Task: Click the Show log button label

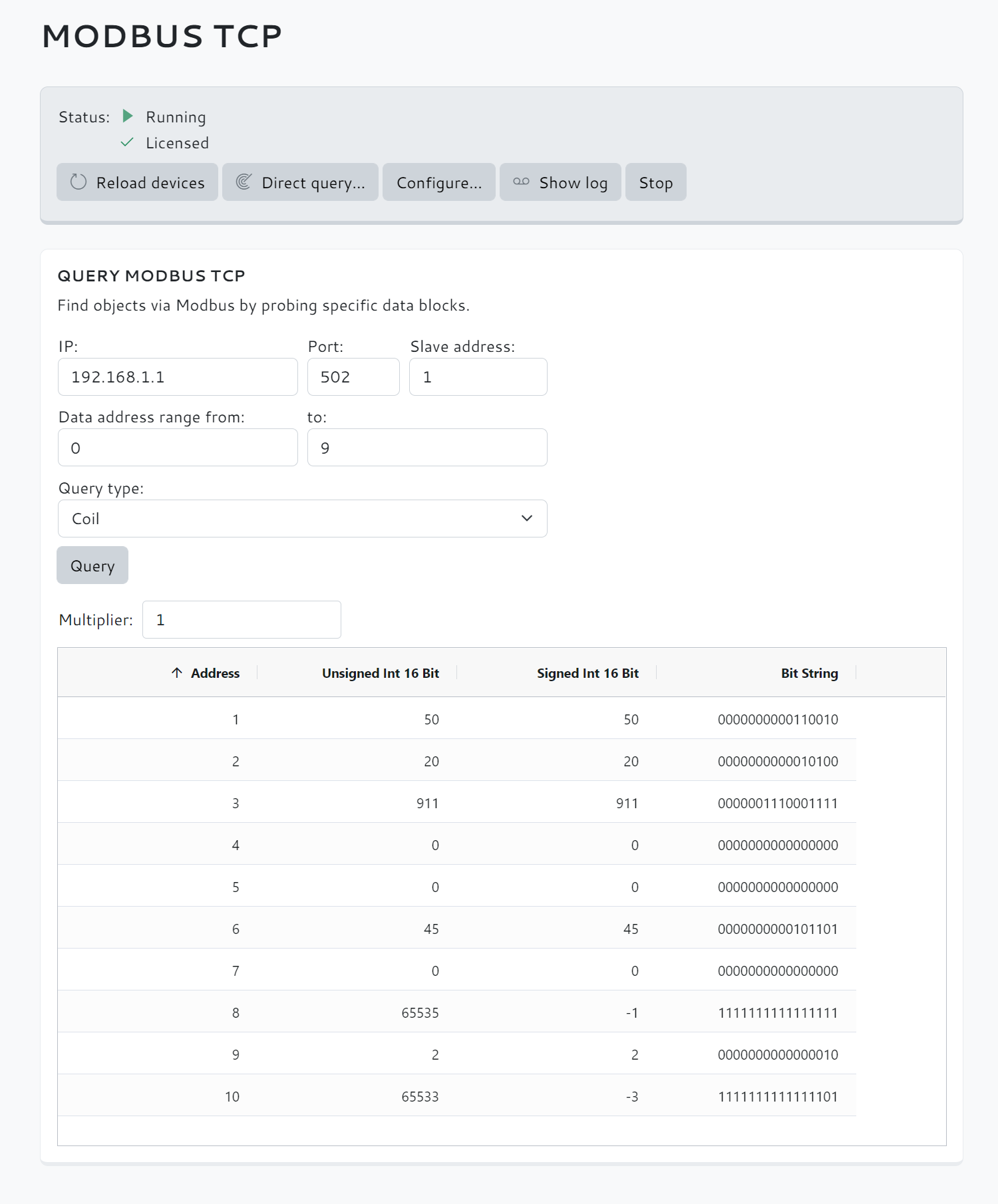Action: pos(574,183)
